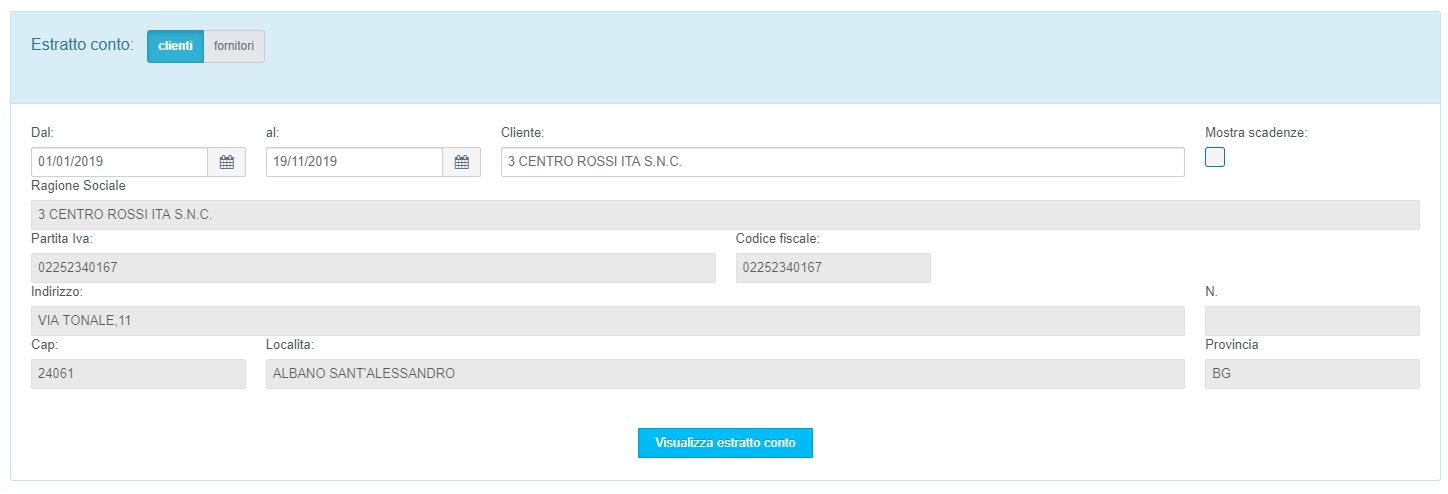Click the Localita field with ALBANO SANT'ALESSANDRO

click(x=724, y=374)
